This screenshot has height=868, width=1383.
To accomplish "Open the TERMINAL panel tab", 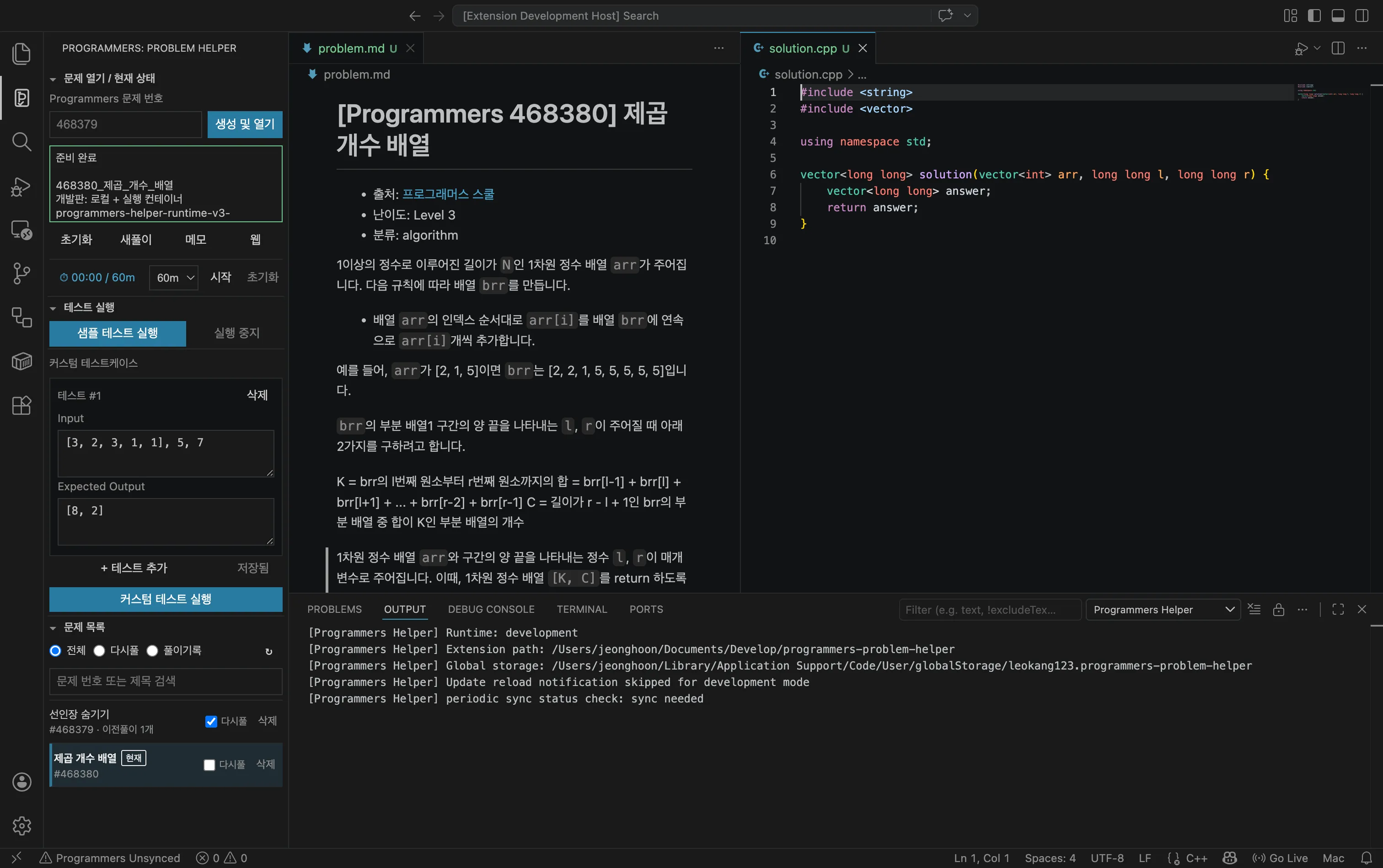I will [x=582, y=609].
